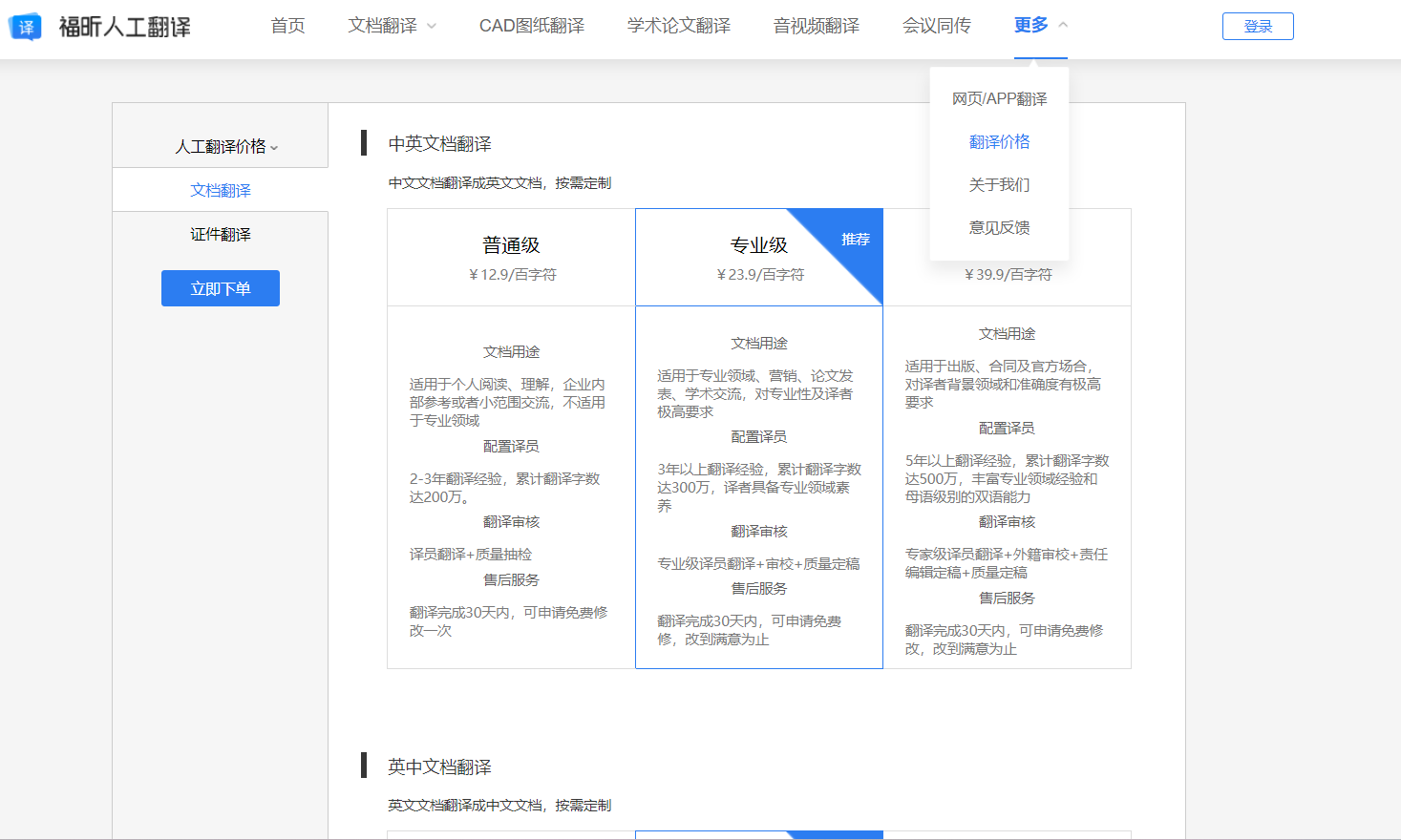Click 专业级译员翻译+审校+质量定稿 text

tap(758, 563)
